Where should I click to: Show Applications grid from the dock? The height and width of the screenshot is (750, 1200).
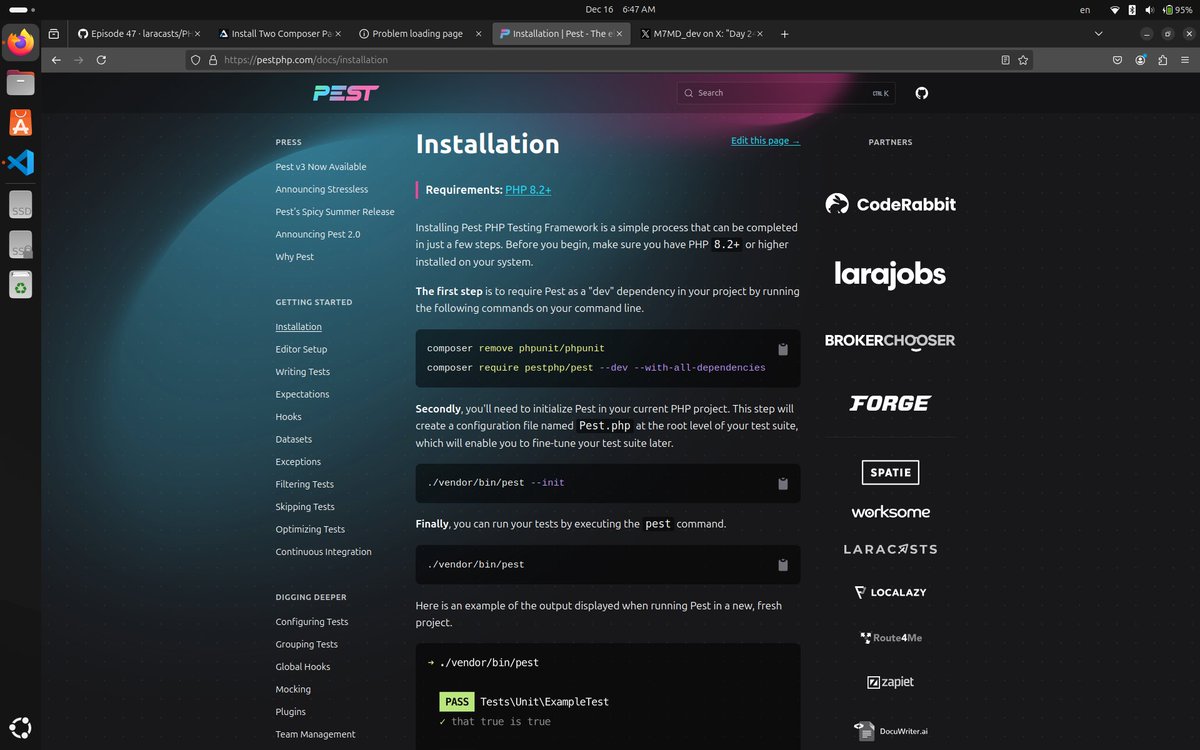coord(20,727)
